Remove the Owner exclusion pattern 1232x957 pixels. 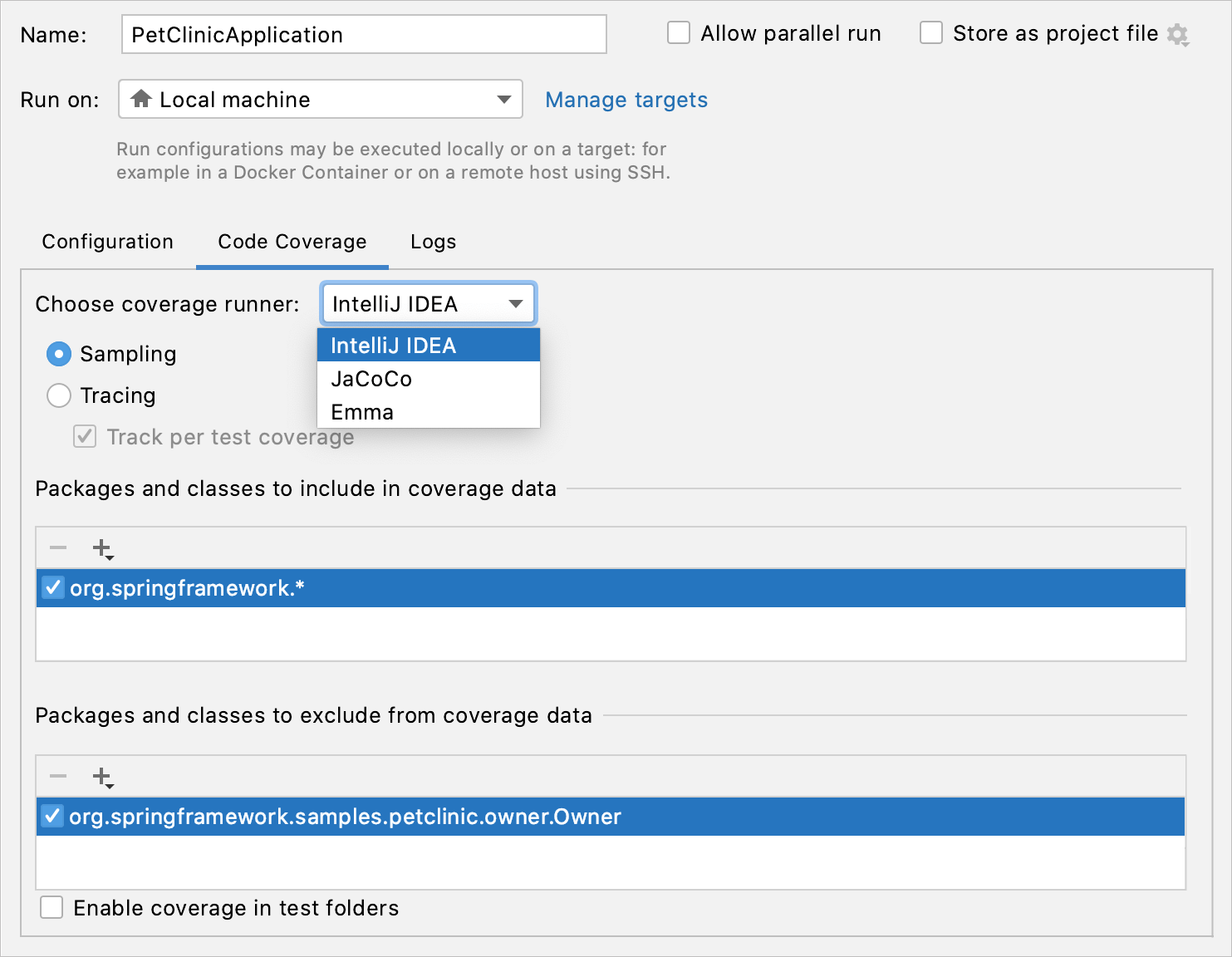(x=57, y=776)
